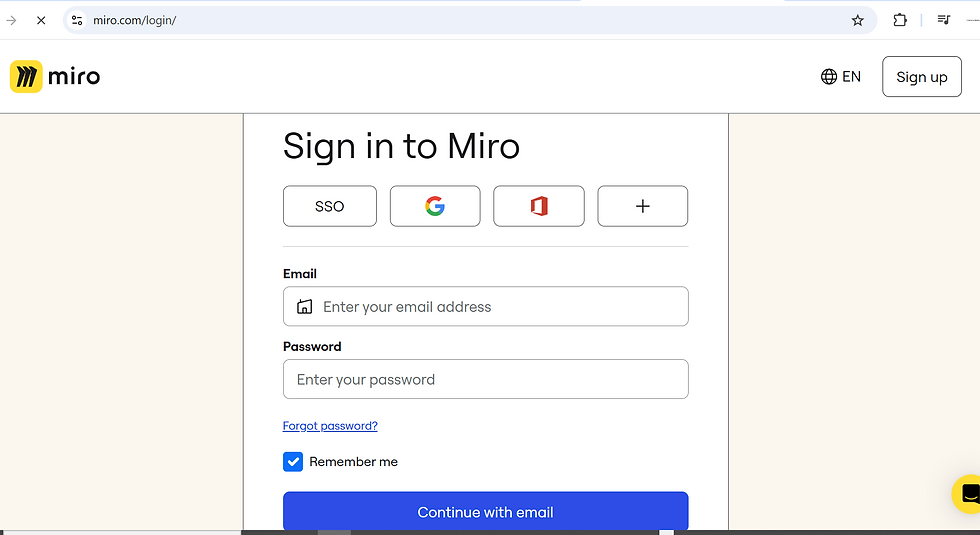
Task: Click the Email field label
Action: [x=300, y=274]
